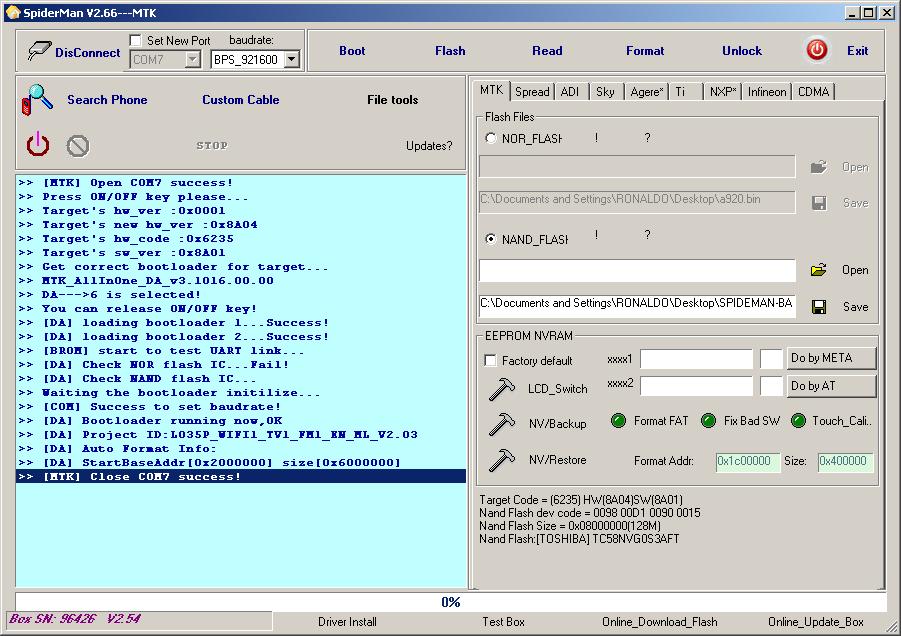Viewport: 901px width, 636px height.
Task: Click the DisConnect cable icon
Action: pos(39,51)
